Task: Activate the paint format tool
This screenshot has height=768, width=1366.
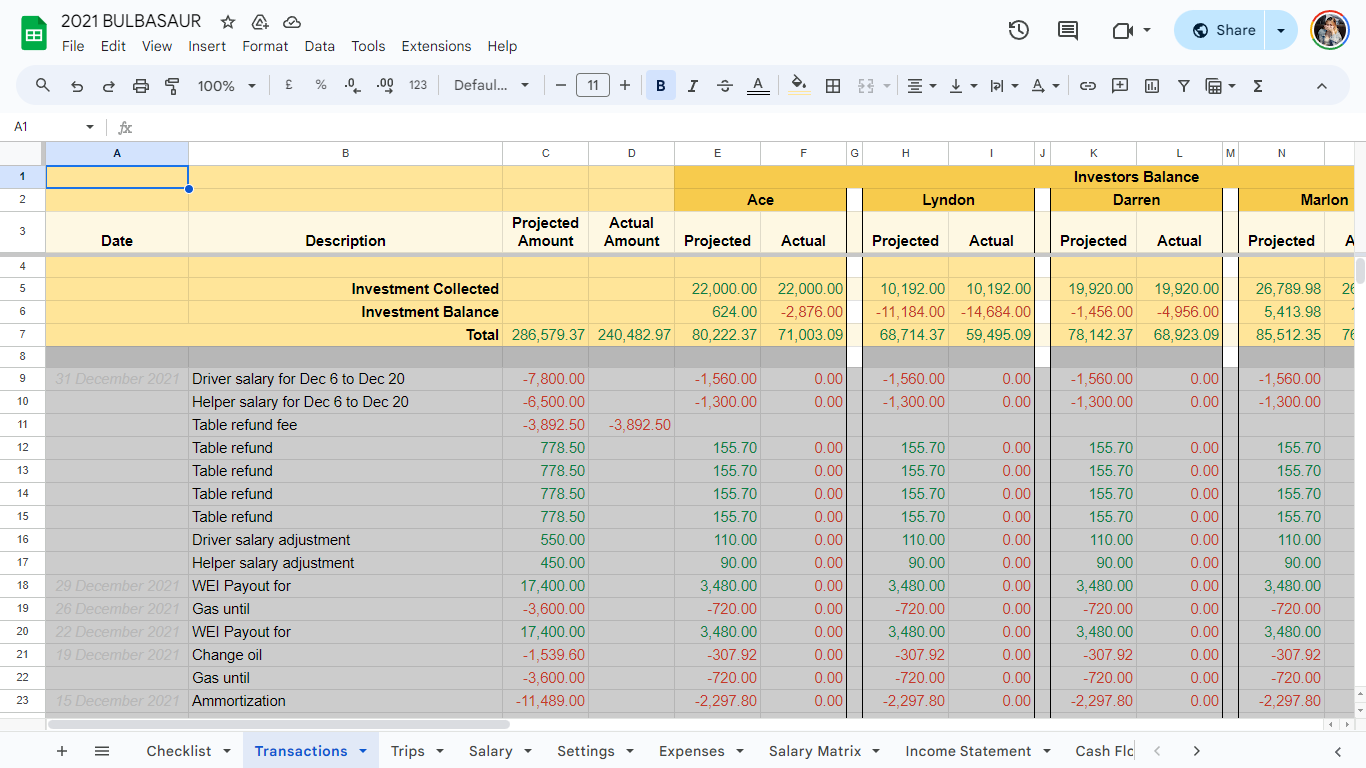Action: tap(172, 86)
